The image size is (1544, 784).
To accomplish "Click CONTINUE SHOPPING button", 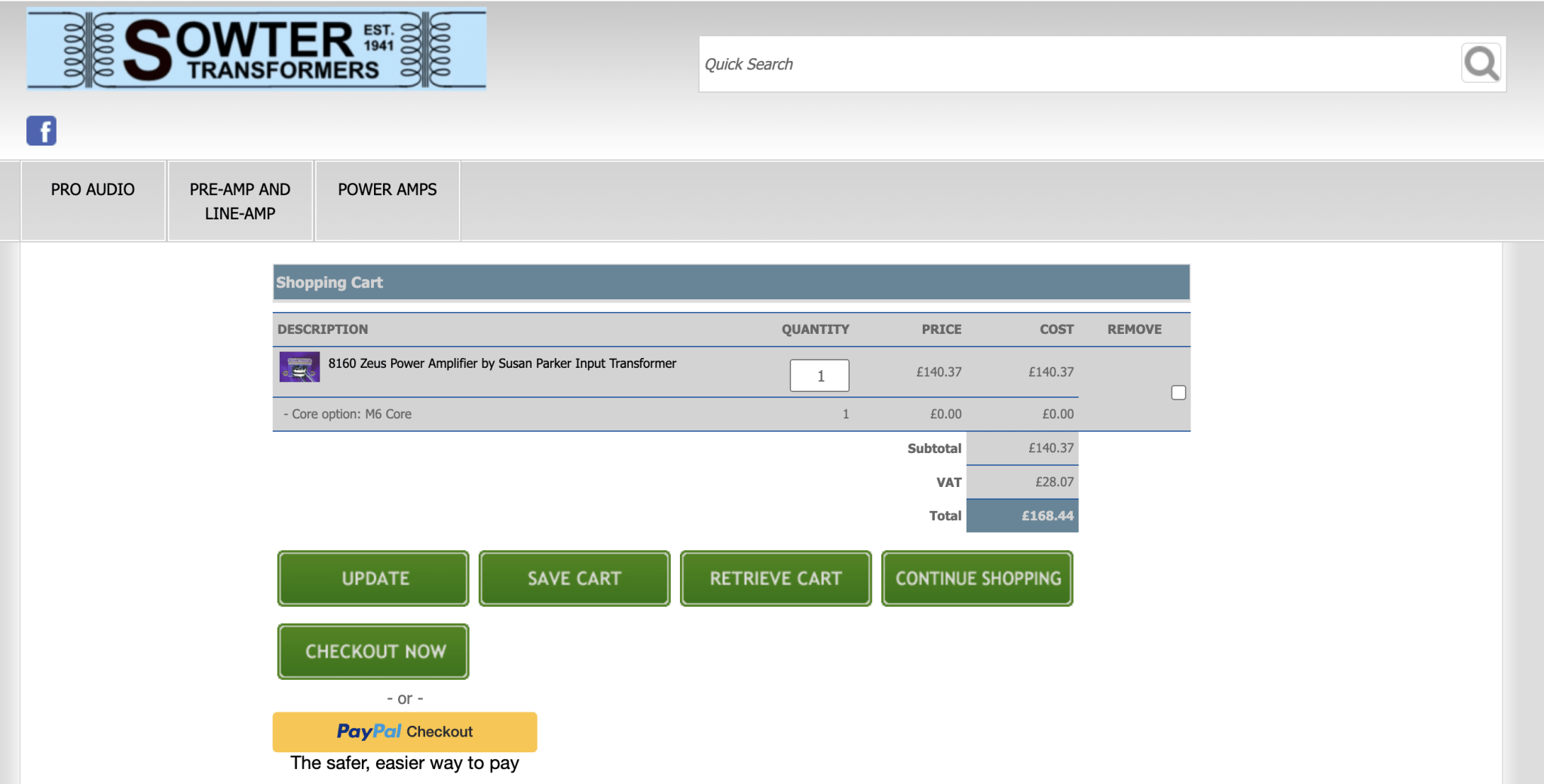I will [x=977, y=578].
